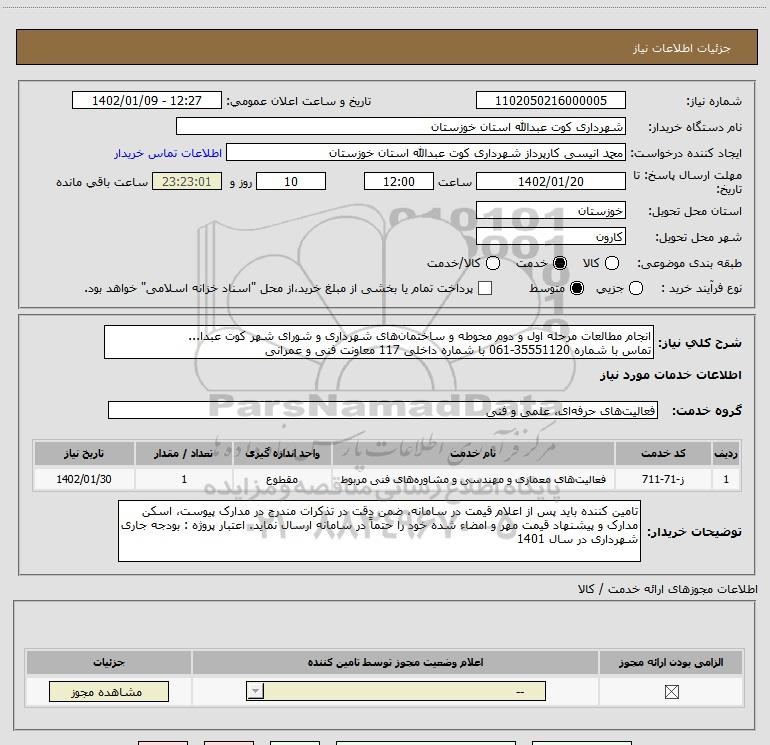Click the need date cell 1402/01/30
770x745 pixels.
(x=84, y=479)
